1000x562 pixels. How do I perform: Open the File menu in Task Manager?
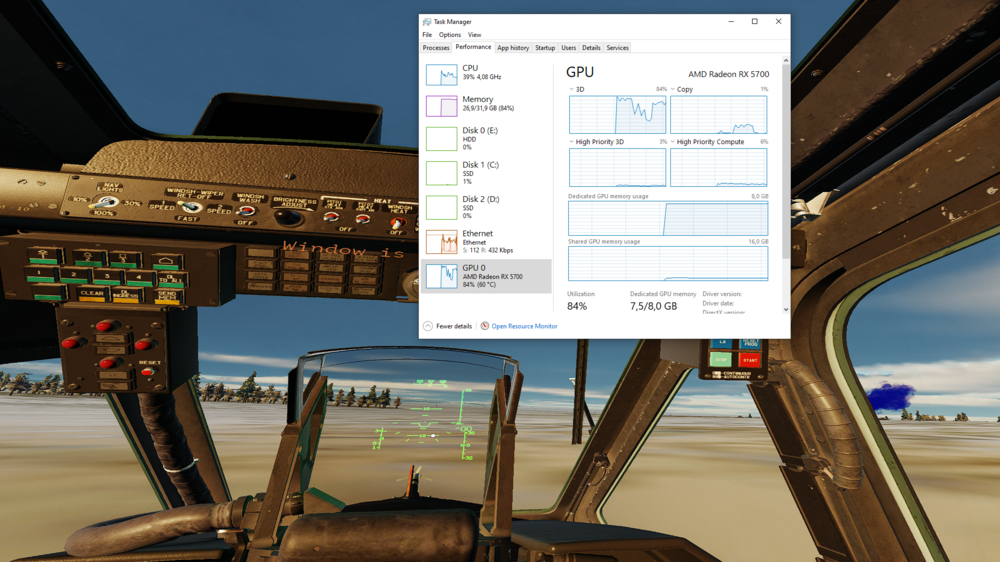pyautogui.click(x=427, y=34)
